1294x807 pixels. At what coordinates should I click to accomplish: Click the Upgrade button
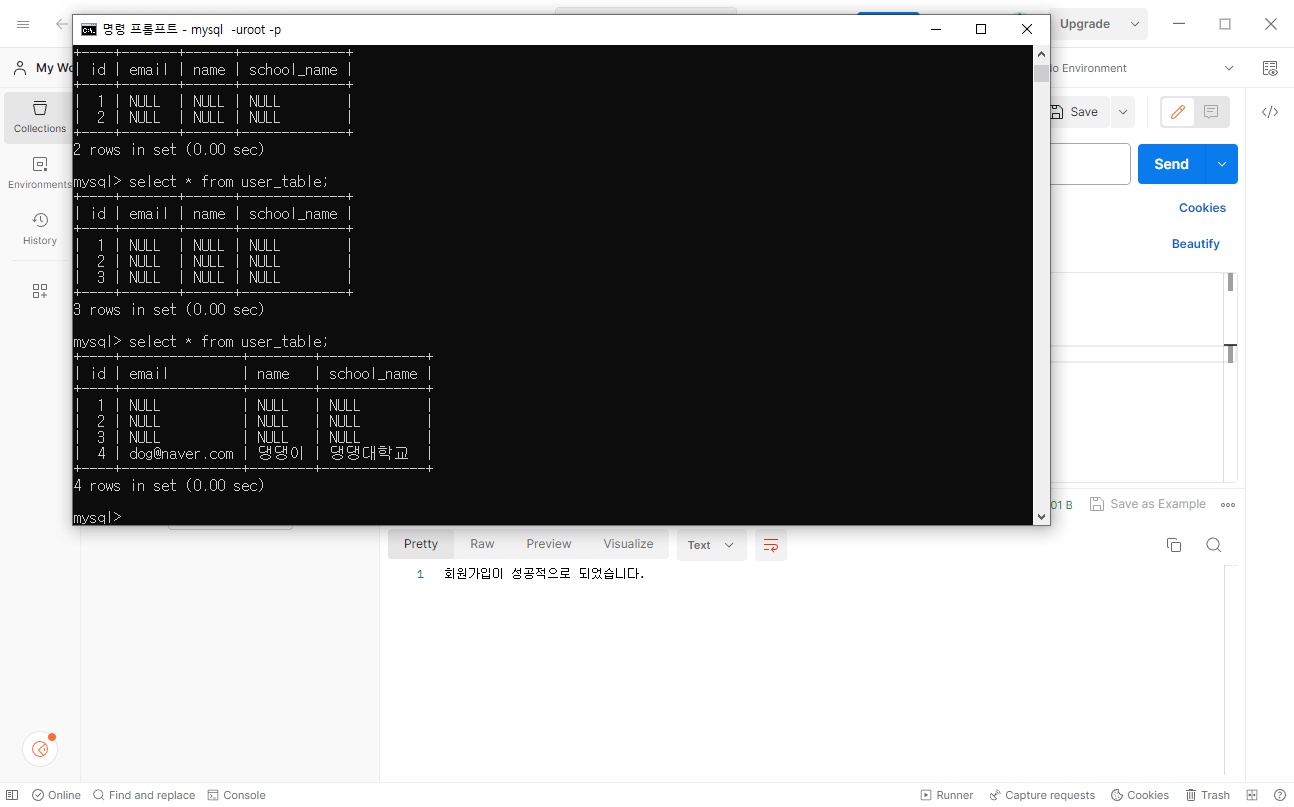[x=1084, y=24]
